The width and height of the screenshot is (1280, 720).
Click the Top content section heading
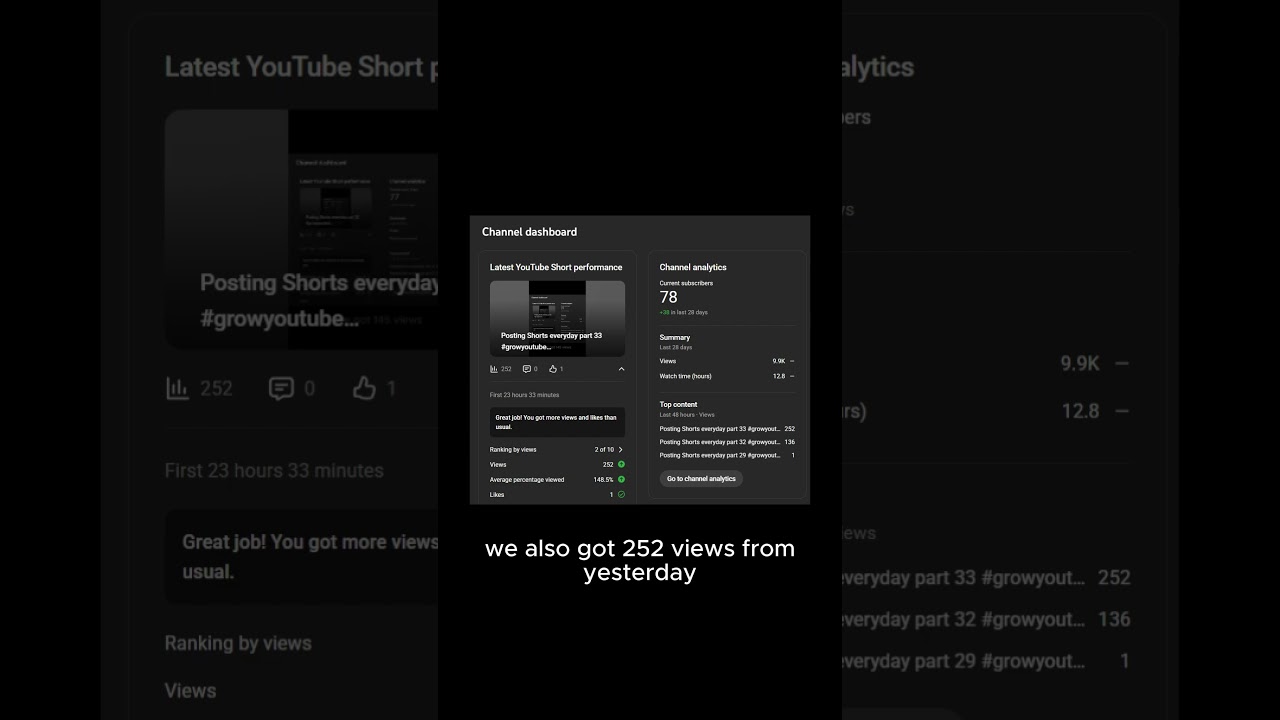click(x=679, y=404)
